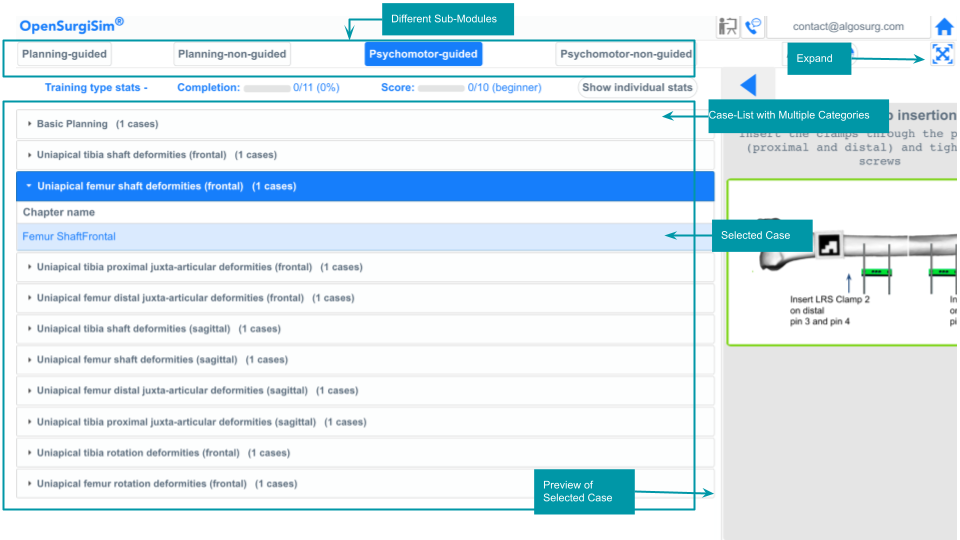Click the OpenSurgiSim logo
The image size is (960, 540).
tap(72, 25)
